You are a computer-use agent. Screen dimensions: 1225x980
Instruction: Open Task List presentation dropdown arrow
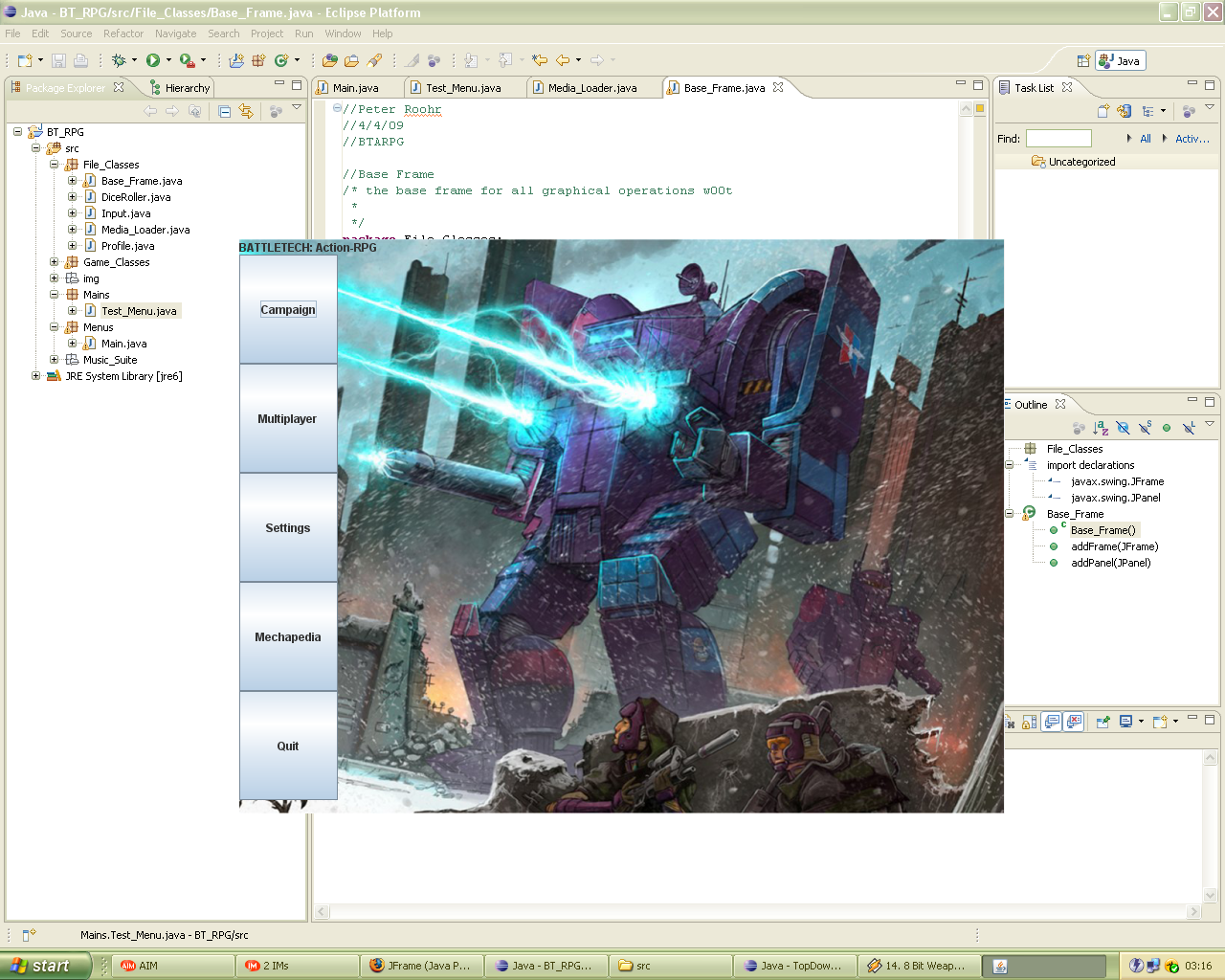click(x=1164, y=111)
